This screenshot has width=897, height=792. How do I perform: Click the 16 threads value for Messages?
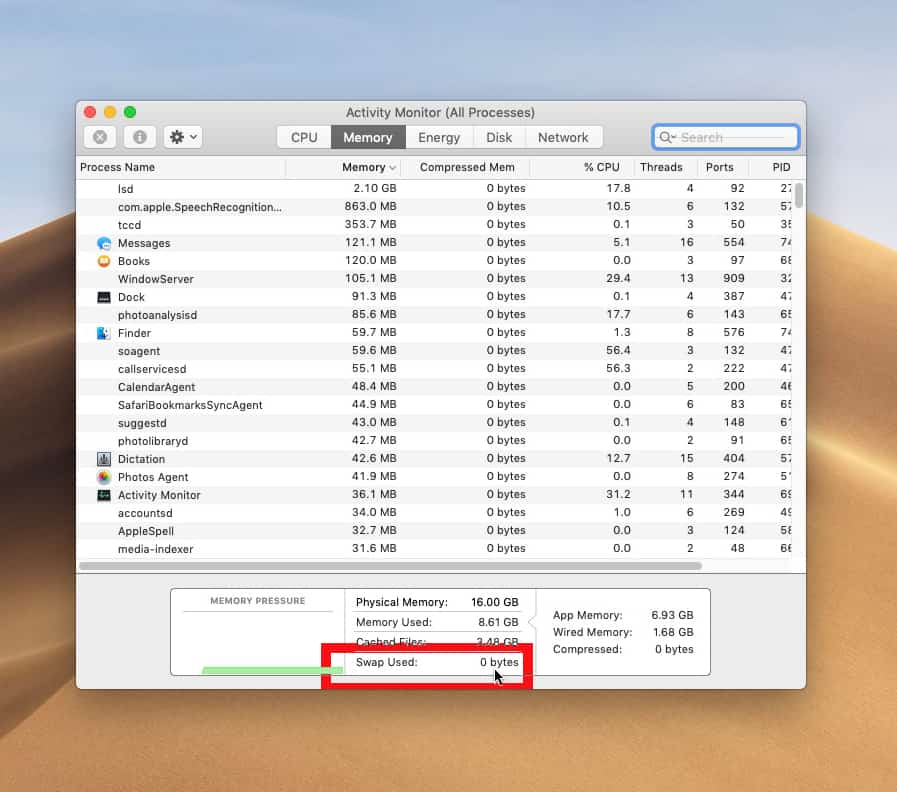click(687, 242)
